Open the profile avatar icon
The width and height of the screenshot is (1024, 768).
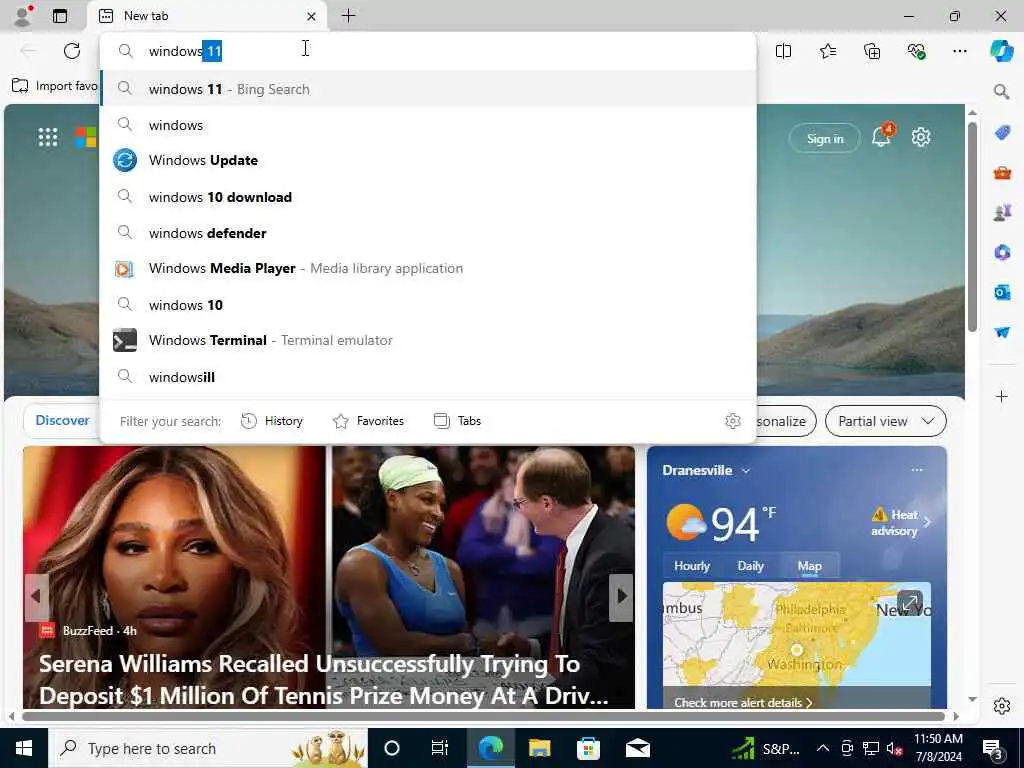click(22, 16)
